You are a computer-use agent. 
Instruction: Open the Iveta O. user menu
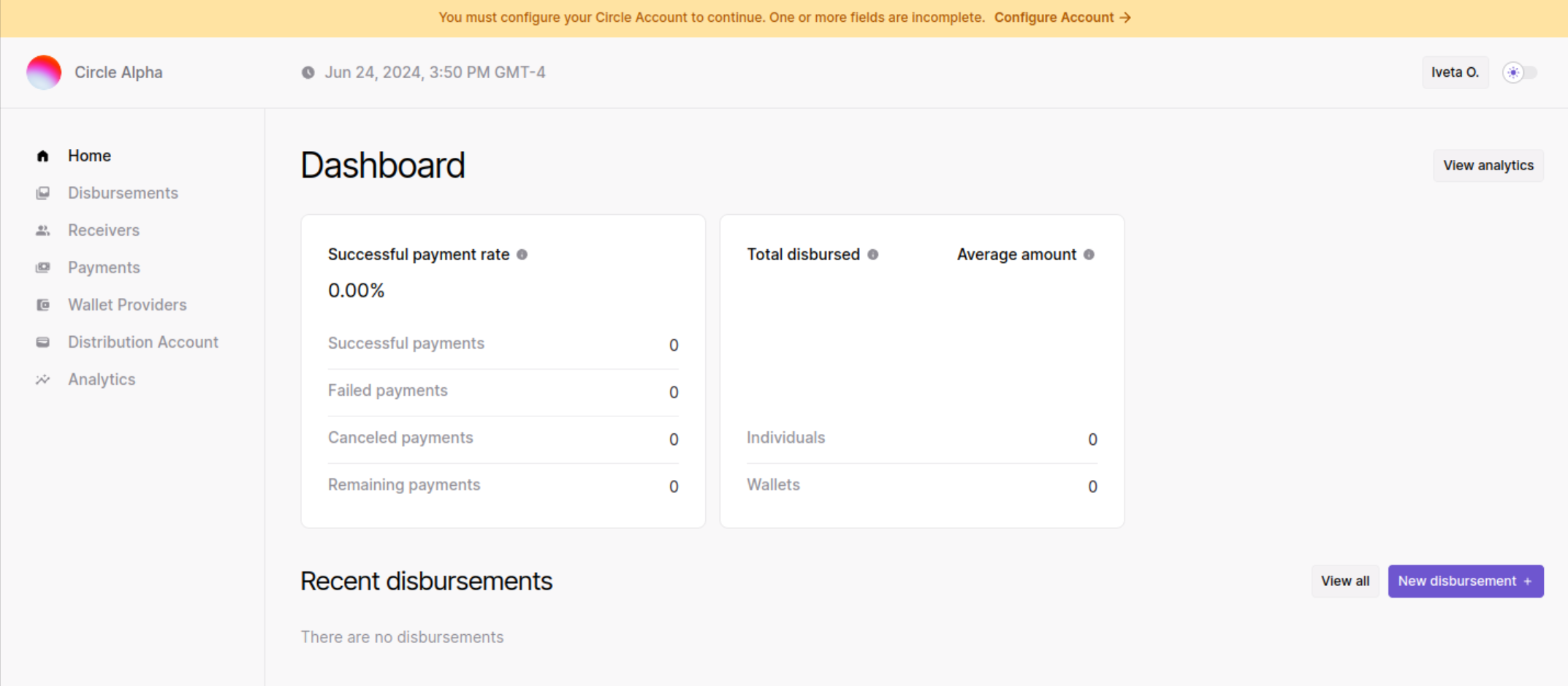[1455, 72]
